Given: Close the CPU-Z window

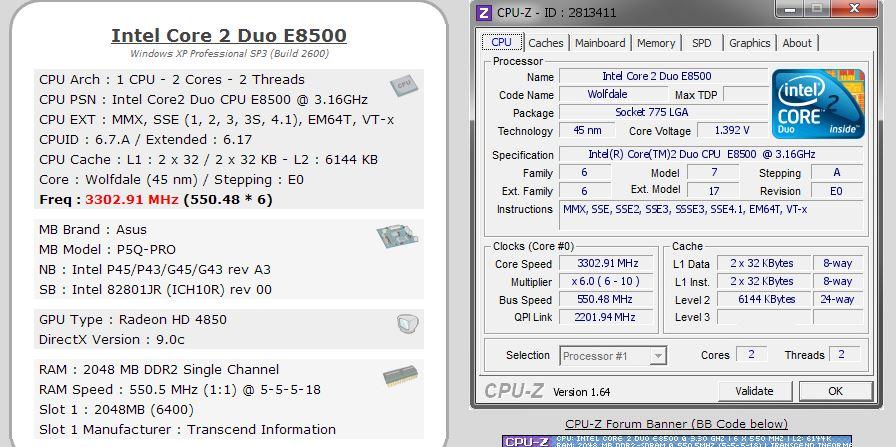Looking at the screenshot, I should (855, 8).
